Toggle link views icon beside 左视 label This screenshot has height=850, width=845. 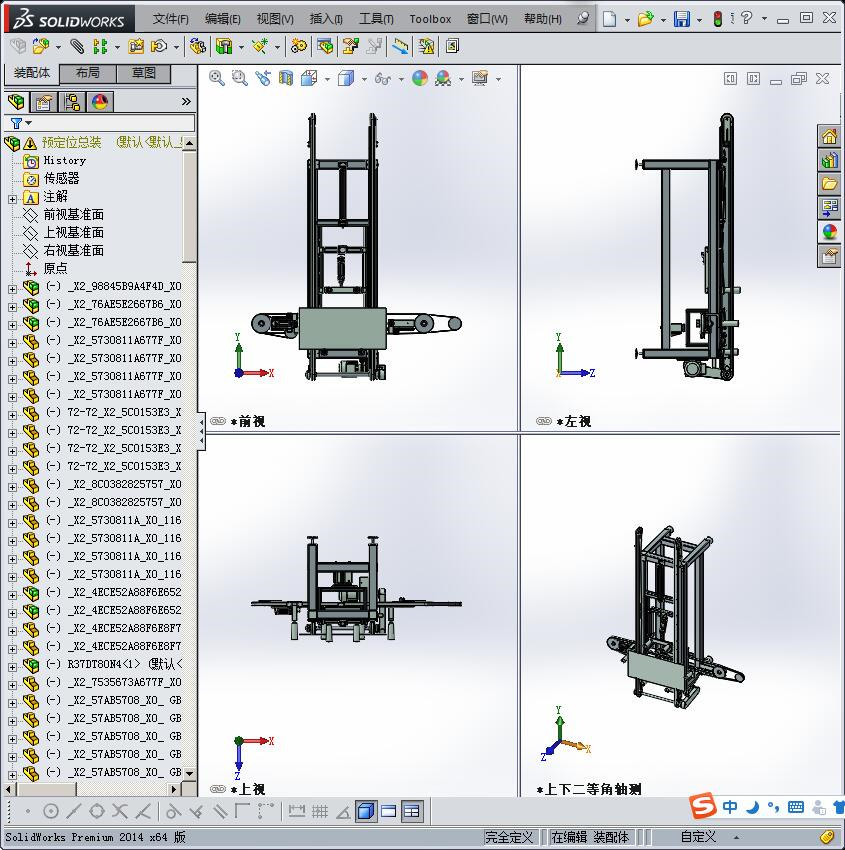[x=544, y=421]
